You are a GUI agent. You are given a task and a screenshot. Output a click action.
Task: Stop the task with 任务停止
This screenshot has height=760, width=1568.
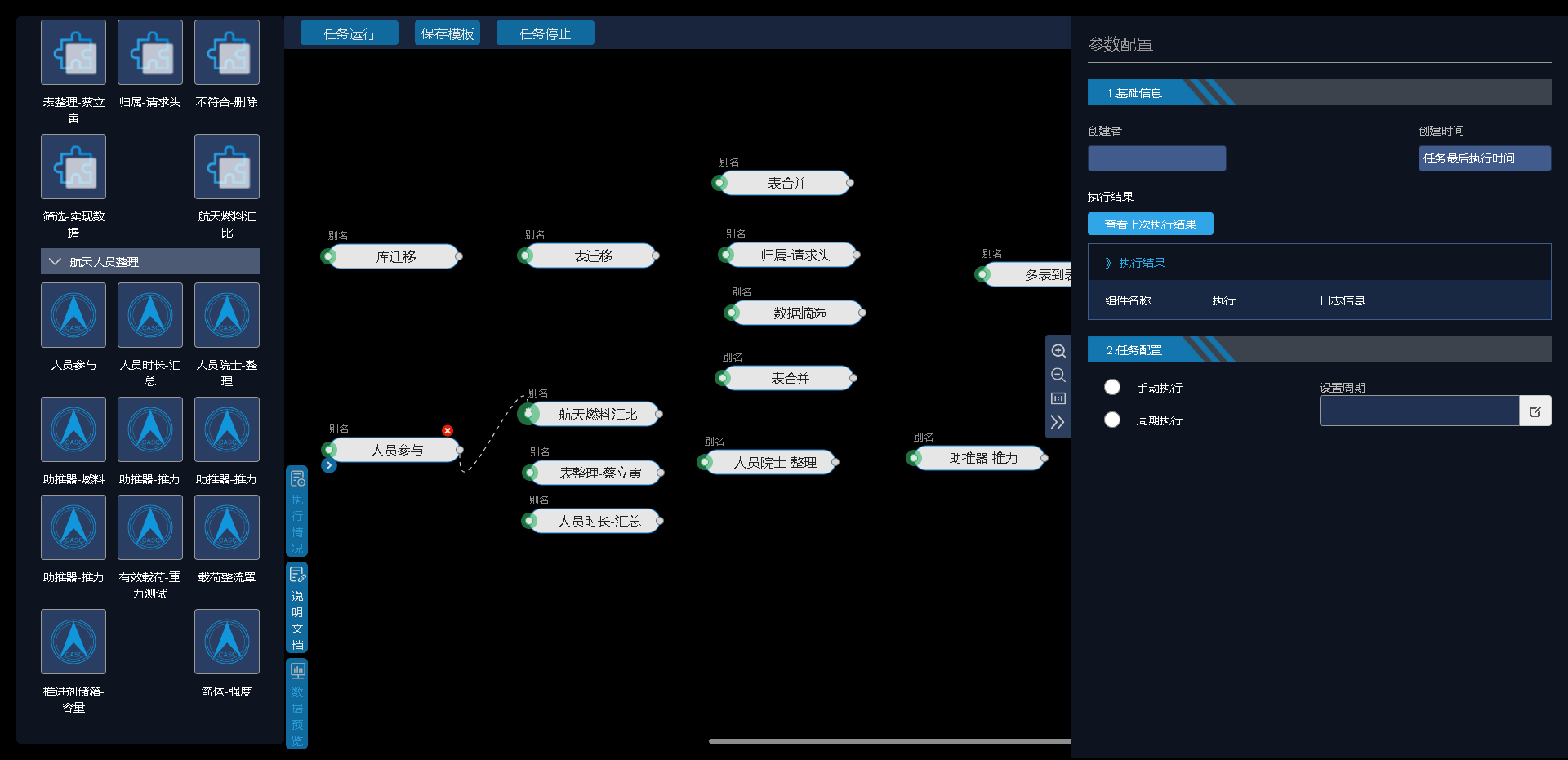tap(546, 33)
